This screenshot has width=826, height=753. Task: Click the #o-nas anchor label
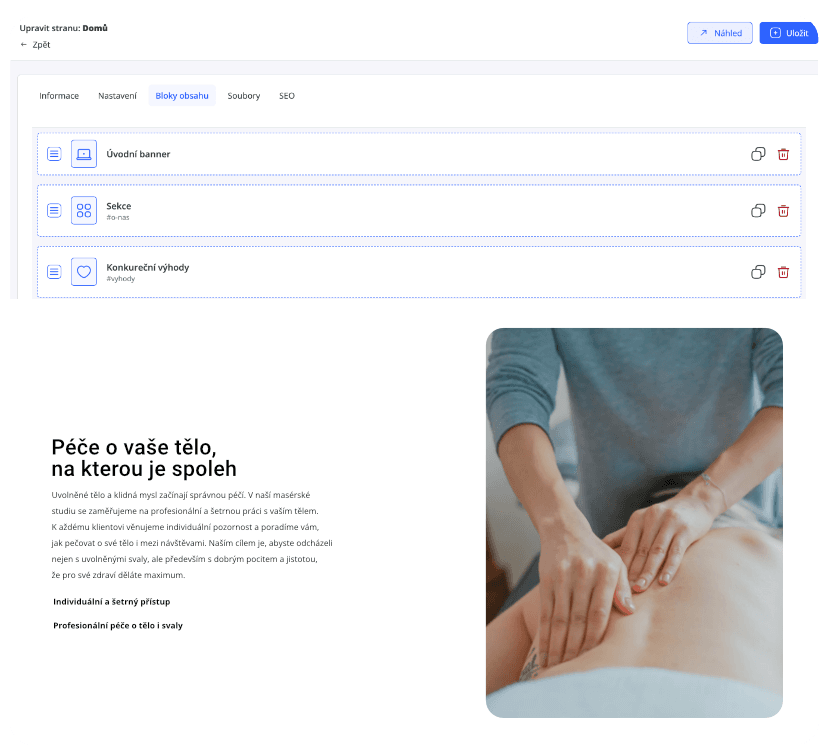117,218
